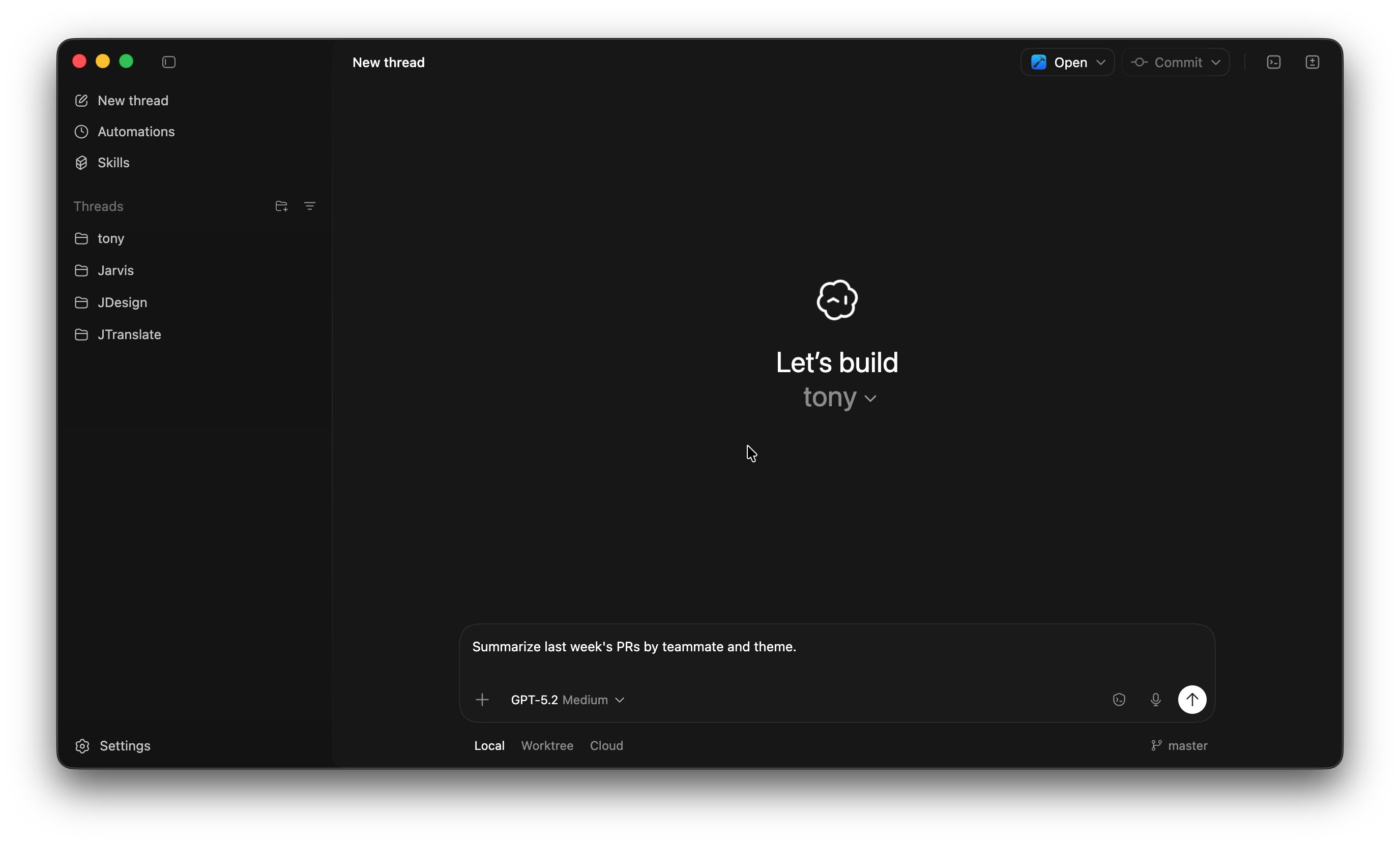
Task: Toggle the terminal panel icon
Action: [1273, 62]
